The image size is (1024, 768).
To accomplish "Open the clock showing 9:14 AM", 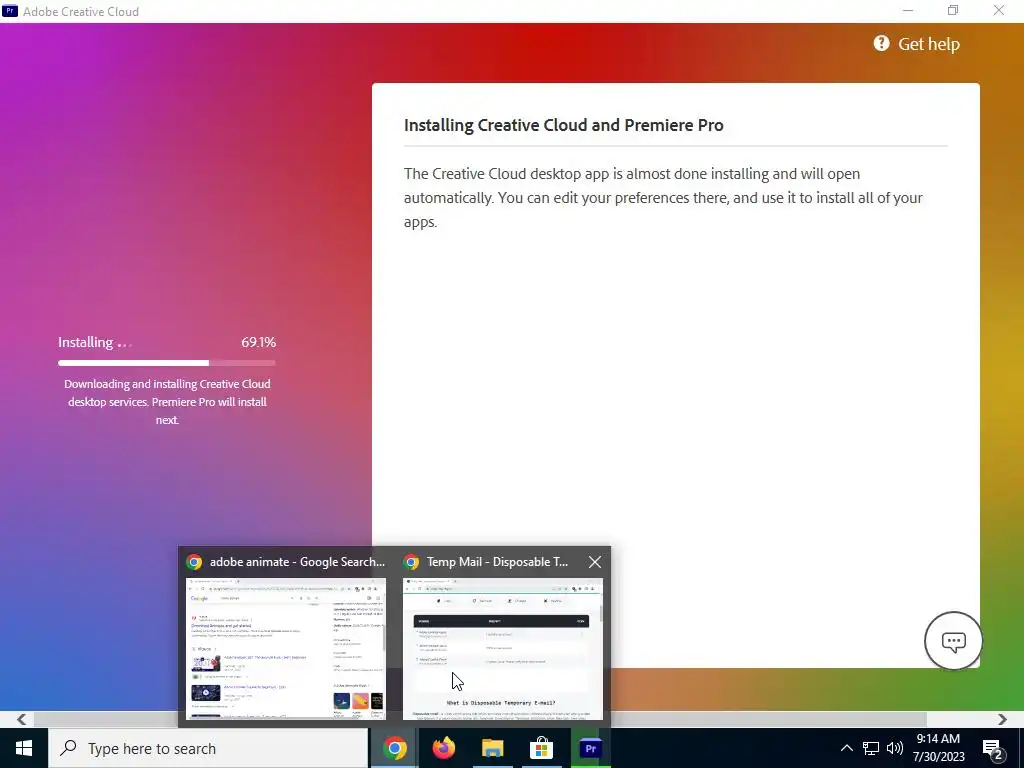I will click(x=938, y=748).
